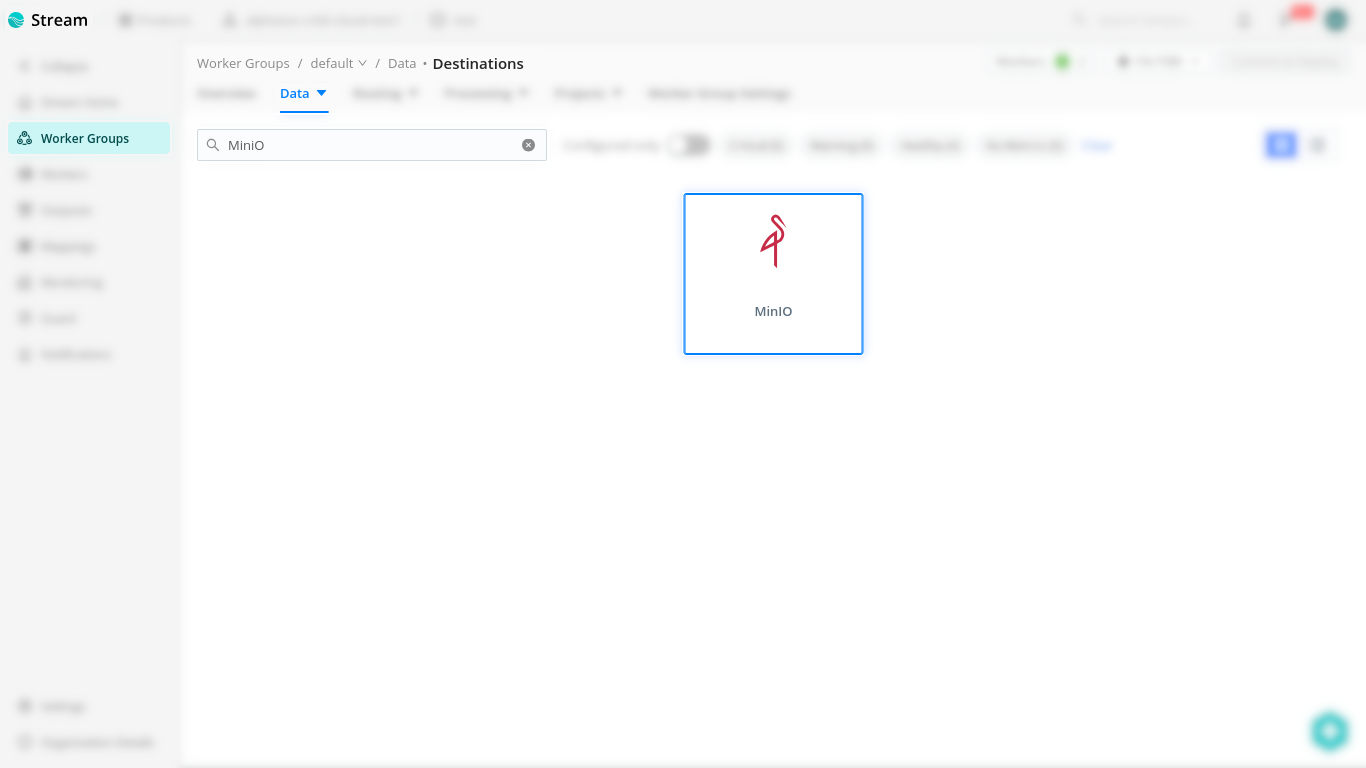
Task: Open the MinIO destination tile
Action: [773, 274]
